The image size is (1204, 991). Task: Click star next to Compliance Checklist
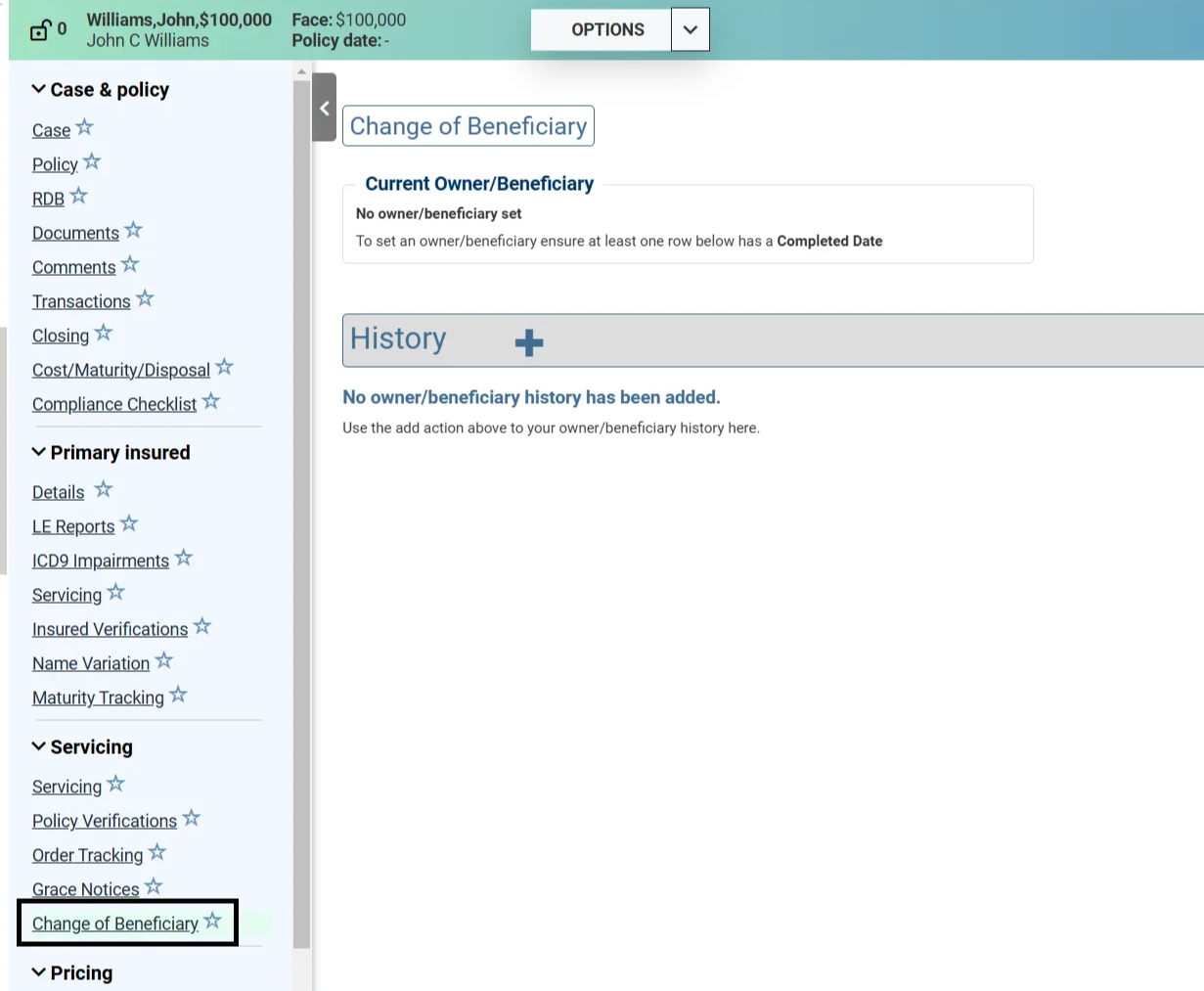coord(211,402)
